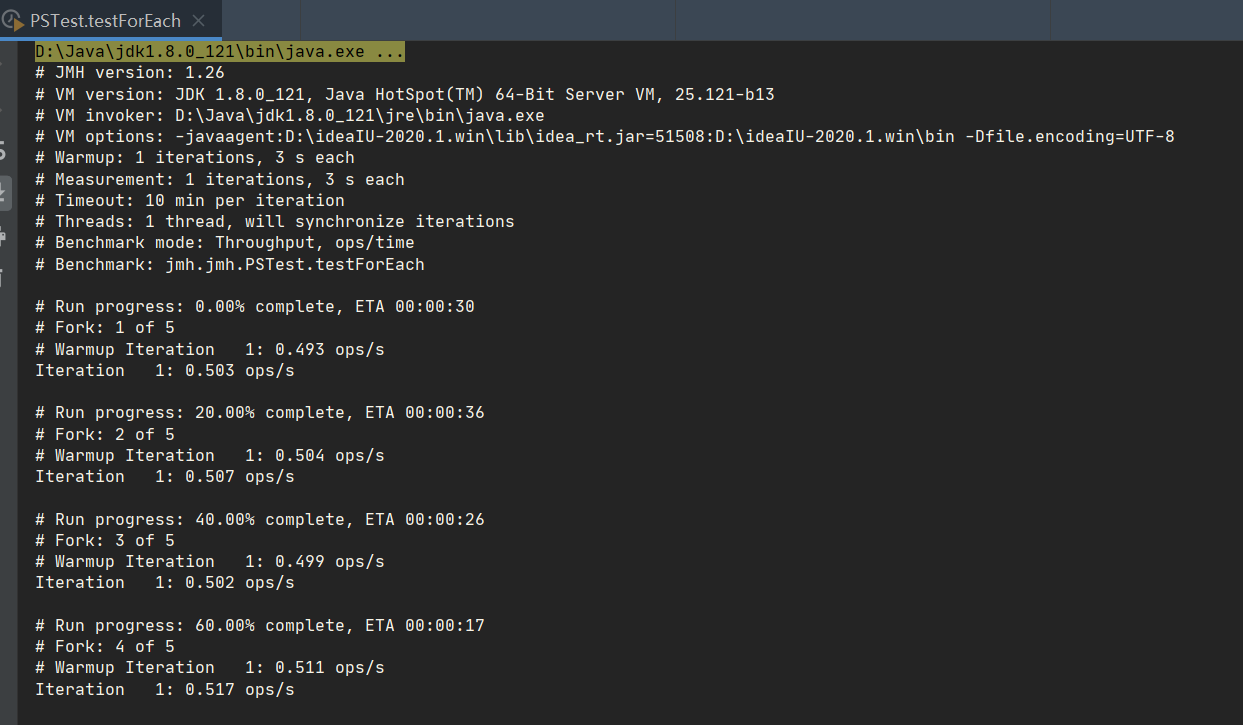Image resolution: width=1243 pixels, height=725 pixels.
Task: Click the '# VM options: -javaagent' line
Action: coord(605,136)
